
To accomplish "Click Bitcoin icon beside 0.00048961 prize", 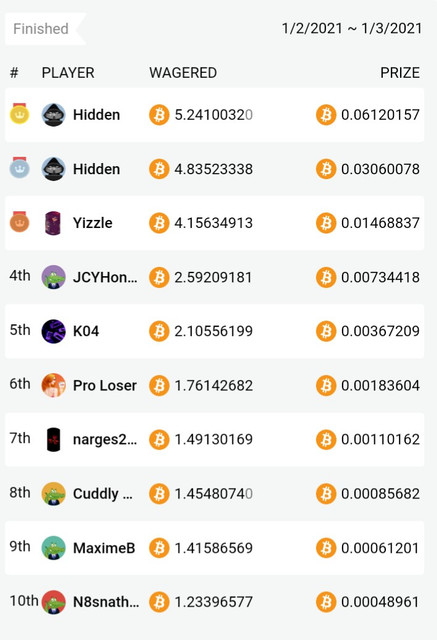I will [x=326, y=602].
